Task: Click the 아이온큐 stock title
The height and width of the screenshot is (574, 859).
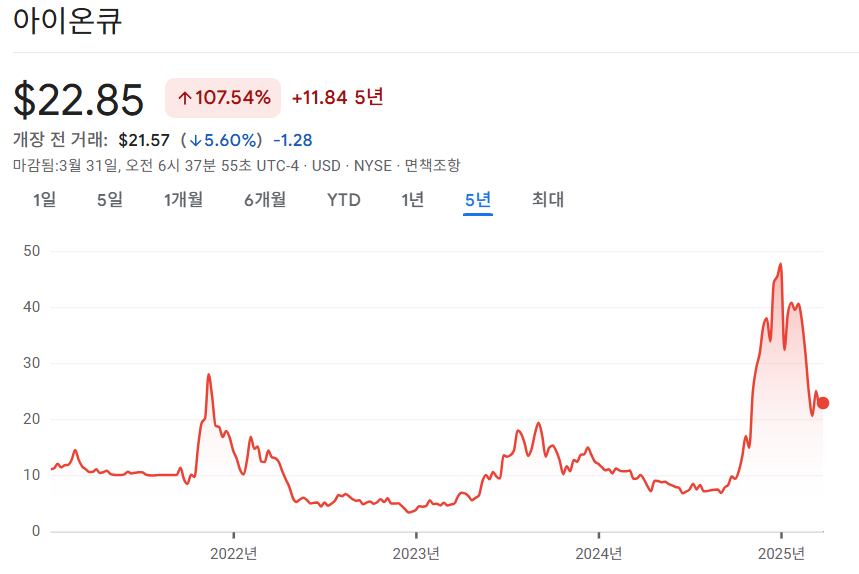Action: [x=67, y=21]
